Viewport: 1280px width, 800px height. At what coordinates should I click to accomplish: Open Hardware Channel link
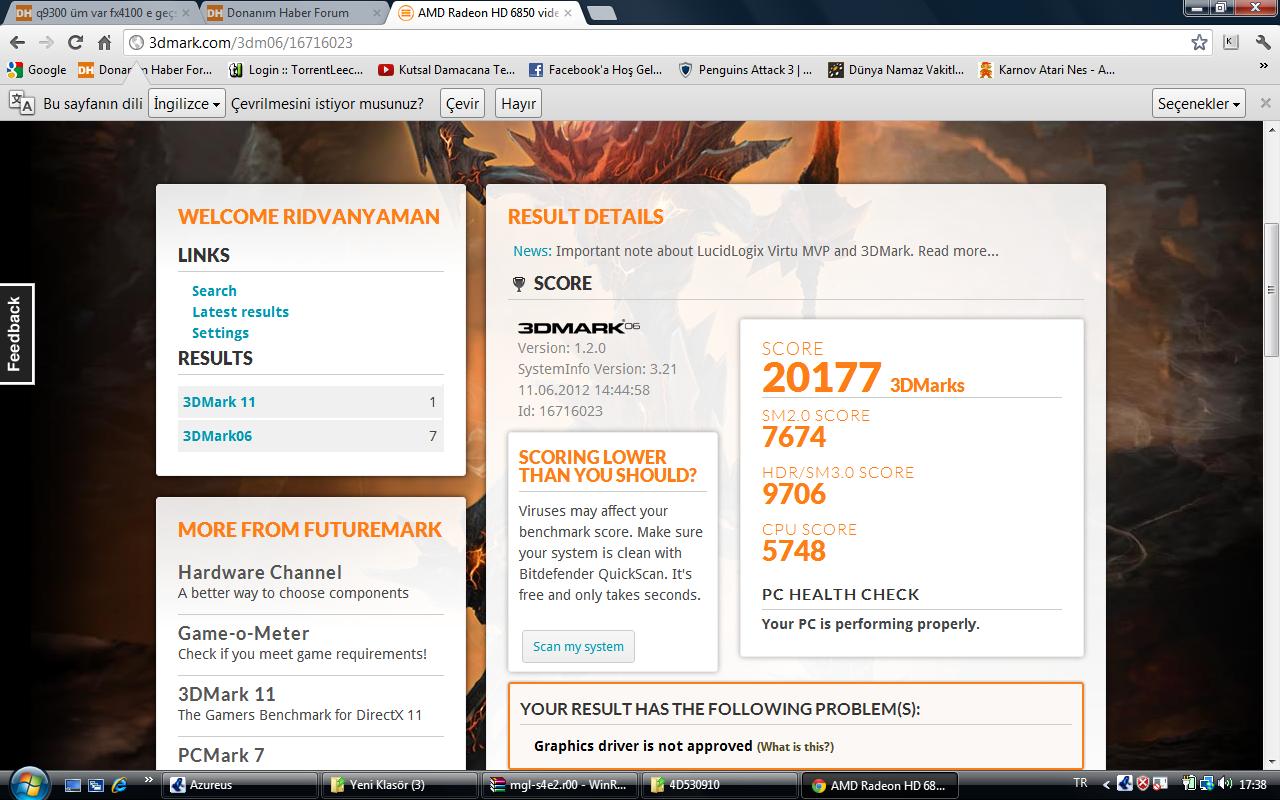tap(260, 572)
